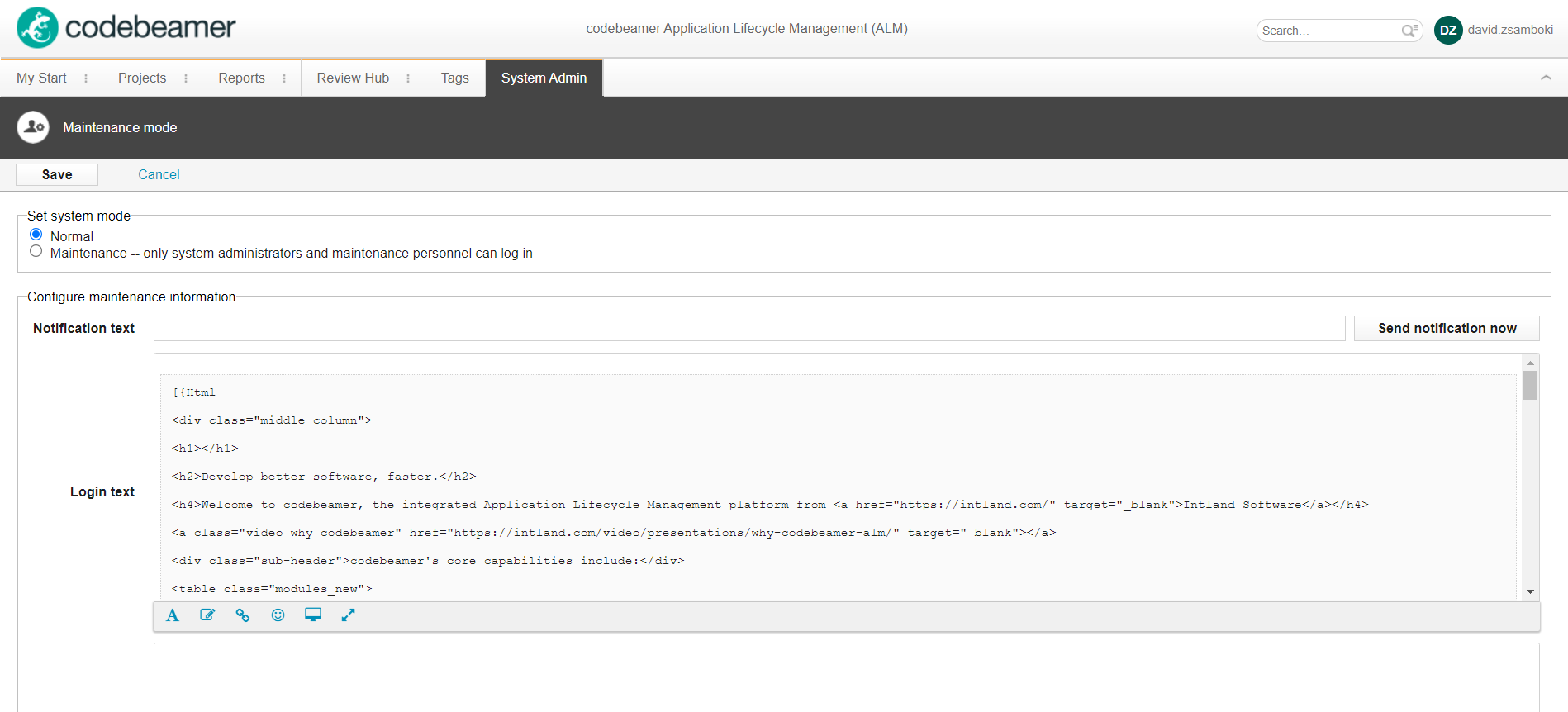The width and height of the screenshot is (1568, 712).
Task: Select the Maintenance system mode
Action: (x=36, y=251)
